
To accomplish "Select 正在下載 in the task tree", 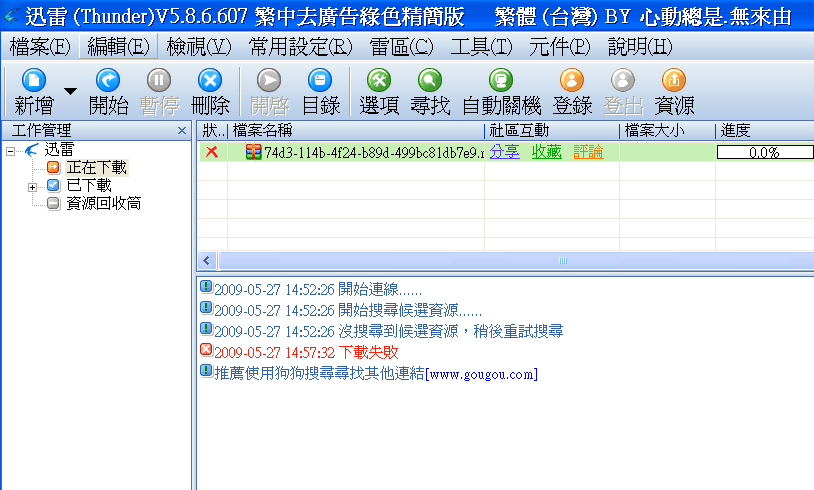I will coord(97,168).
